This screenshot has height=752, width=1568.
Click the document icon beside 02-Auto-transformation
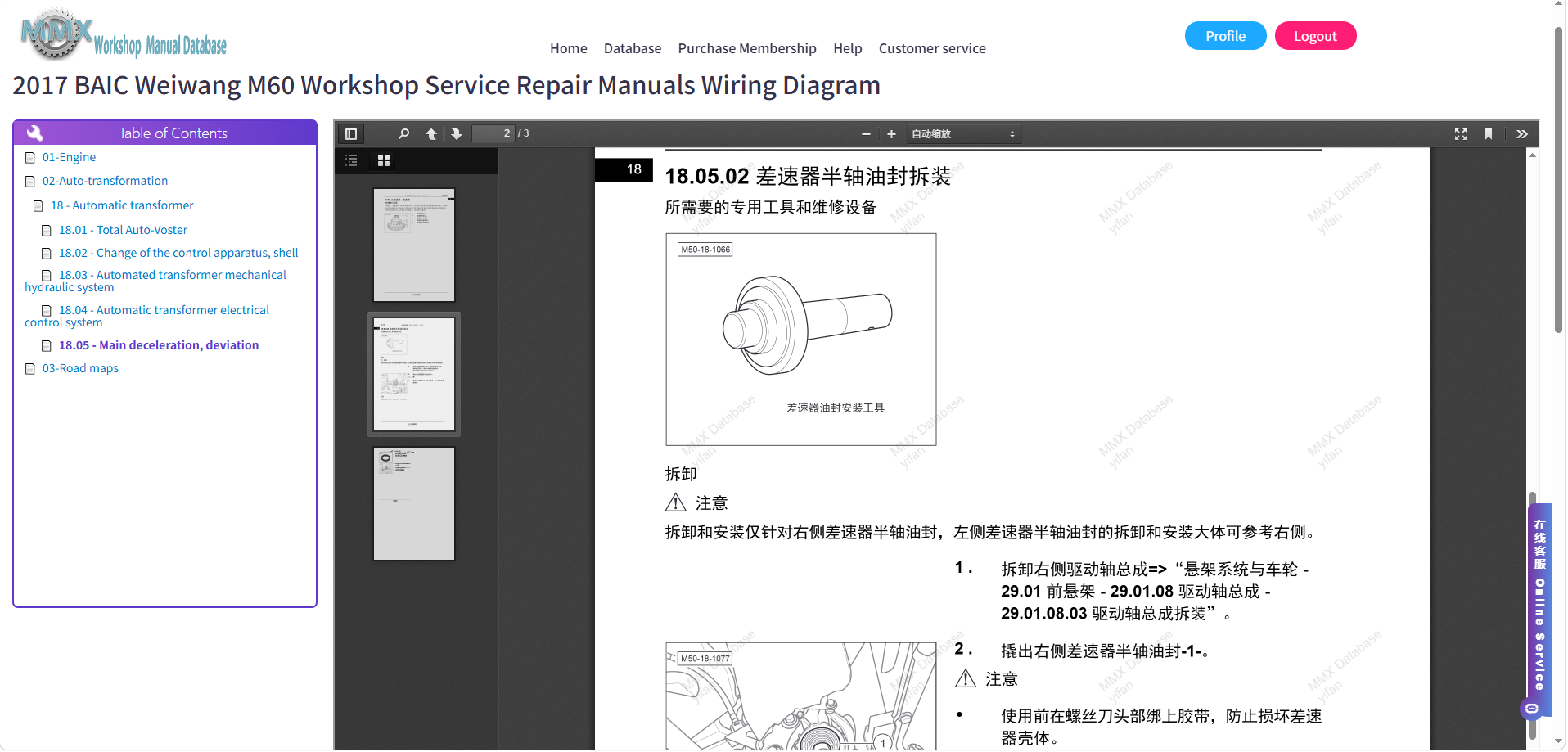(30, 182)
